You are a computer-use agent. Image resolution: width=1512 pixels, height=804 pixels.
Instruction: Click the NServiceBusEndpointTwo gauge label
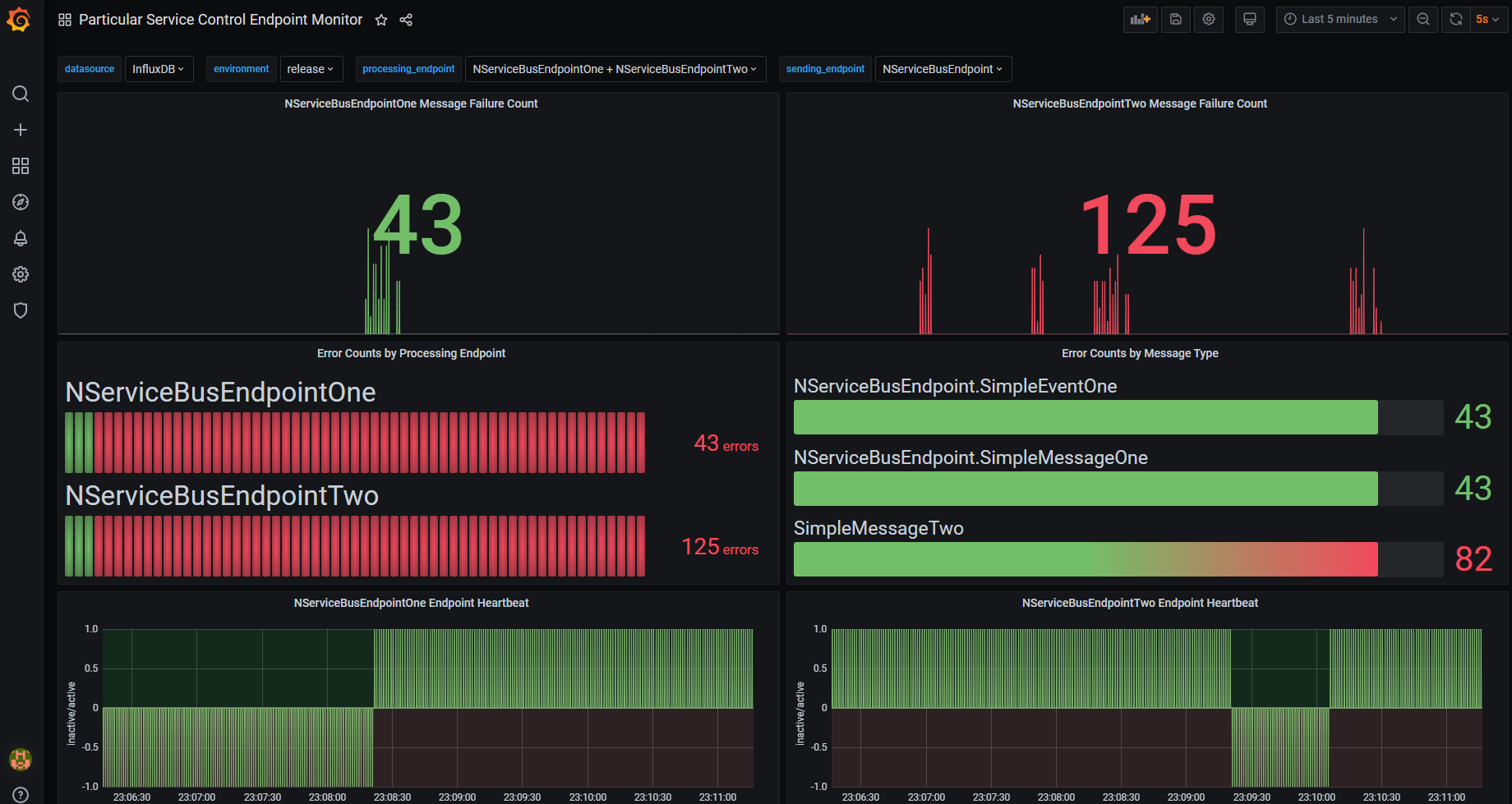click(x=222, y=496)
